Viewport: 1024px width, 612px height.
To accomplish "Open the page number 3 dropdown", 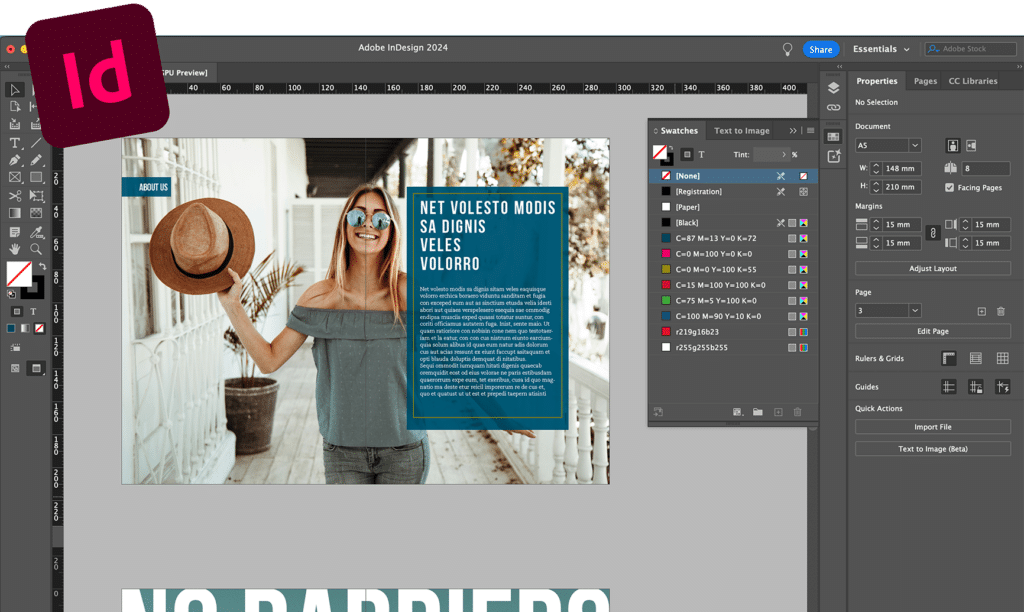I will 914,311.
